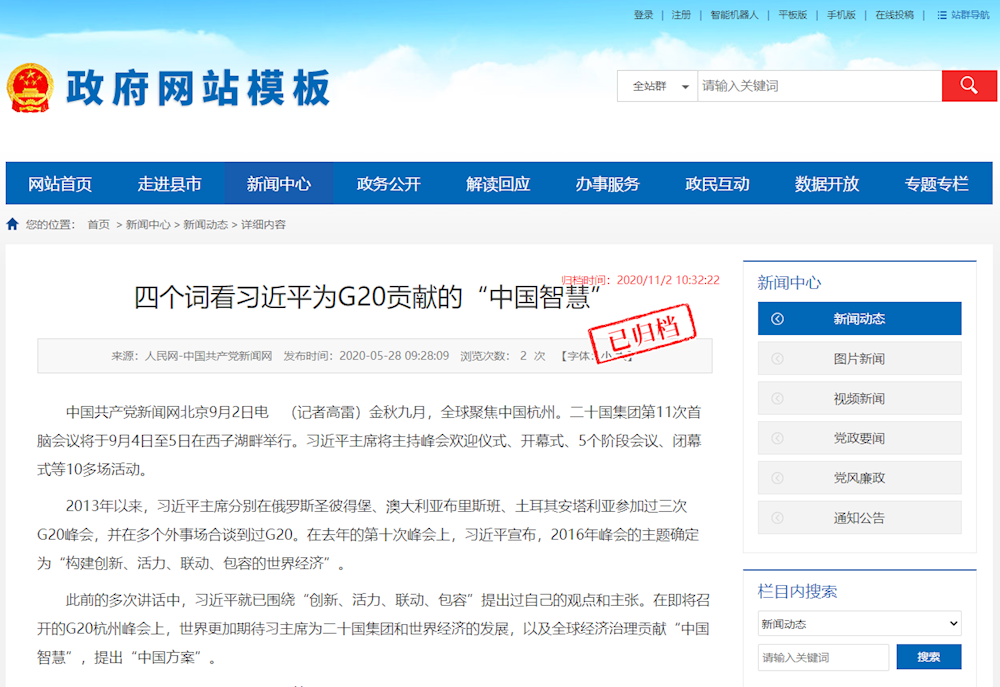Open the 智能机器人 link
Screen dimensions: 1000x687
coord(734,15)
